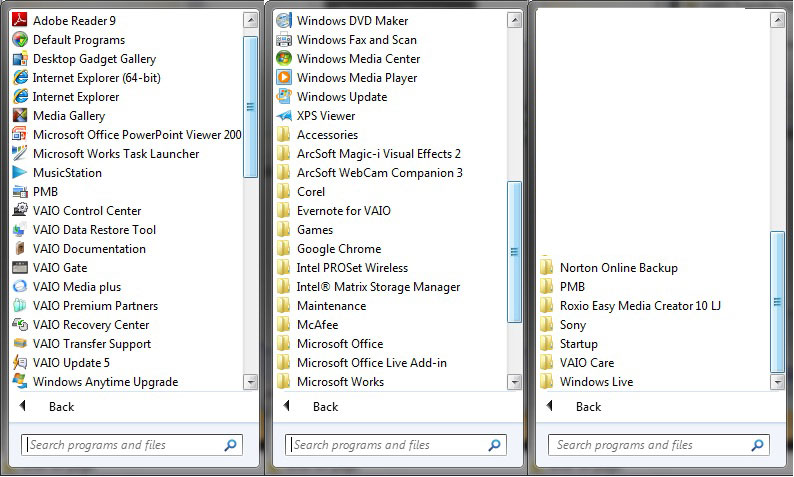Click search magnifier icon in middle panel
This screenshot has height=477, width=794.
[494, 445]
